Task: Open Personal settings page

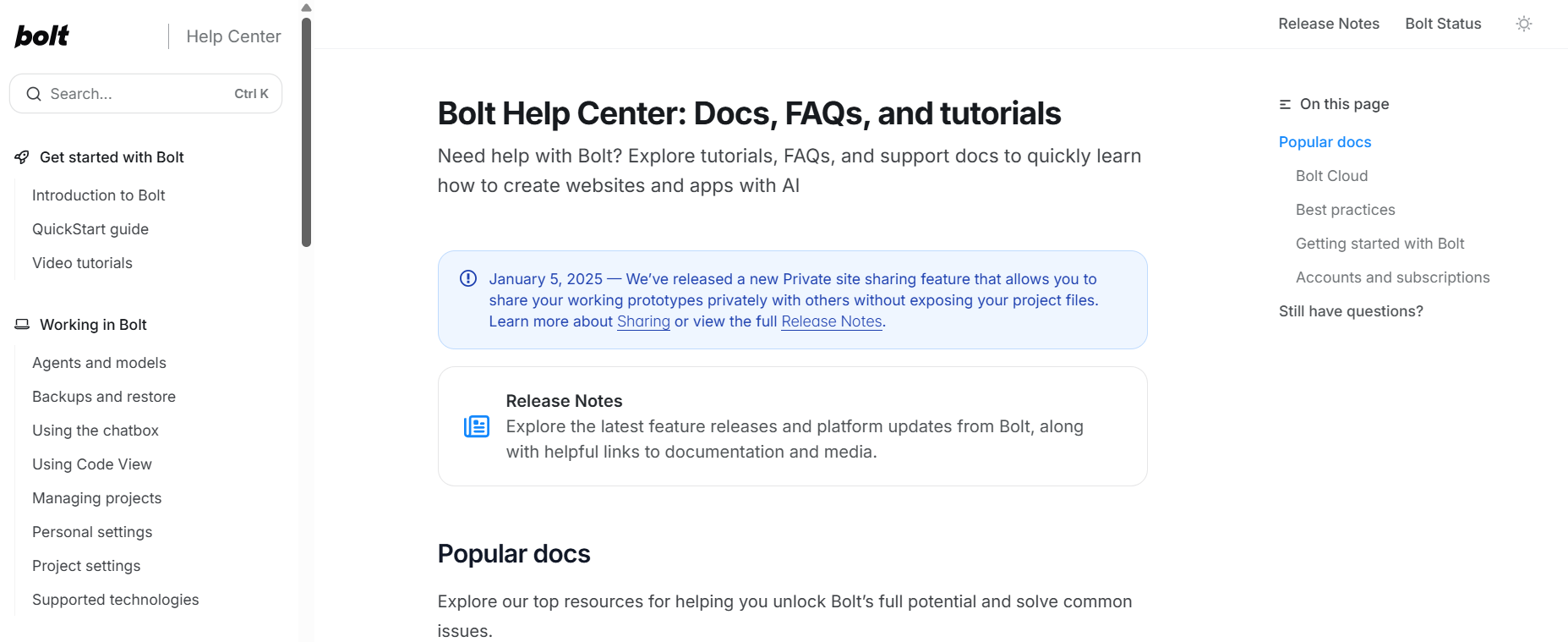Action: click(x=92, y=532)
